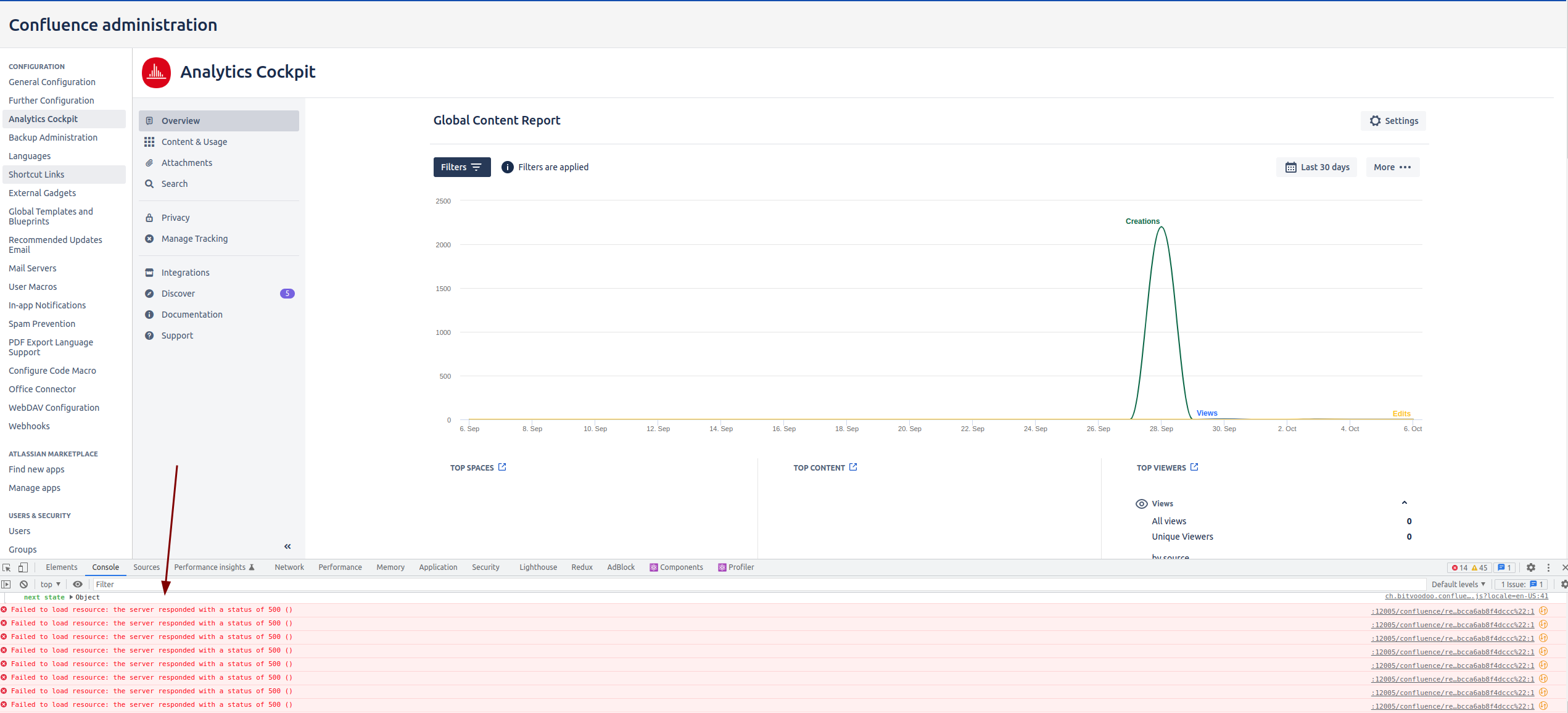The image size is (1568, 713).
Task: Clear console with the ban icon
Action: click(x=23, y=584)
